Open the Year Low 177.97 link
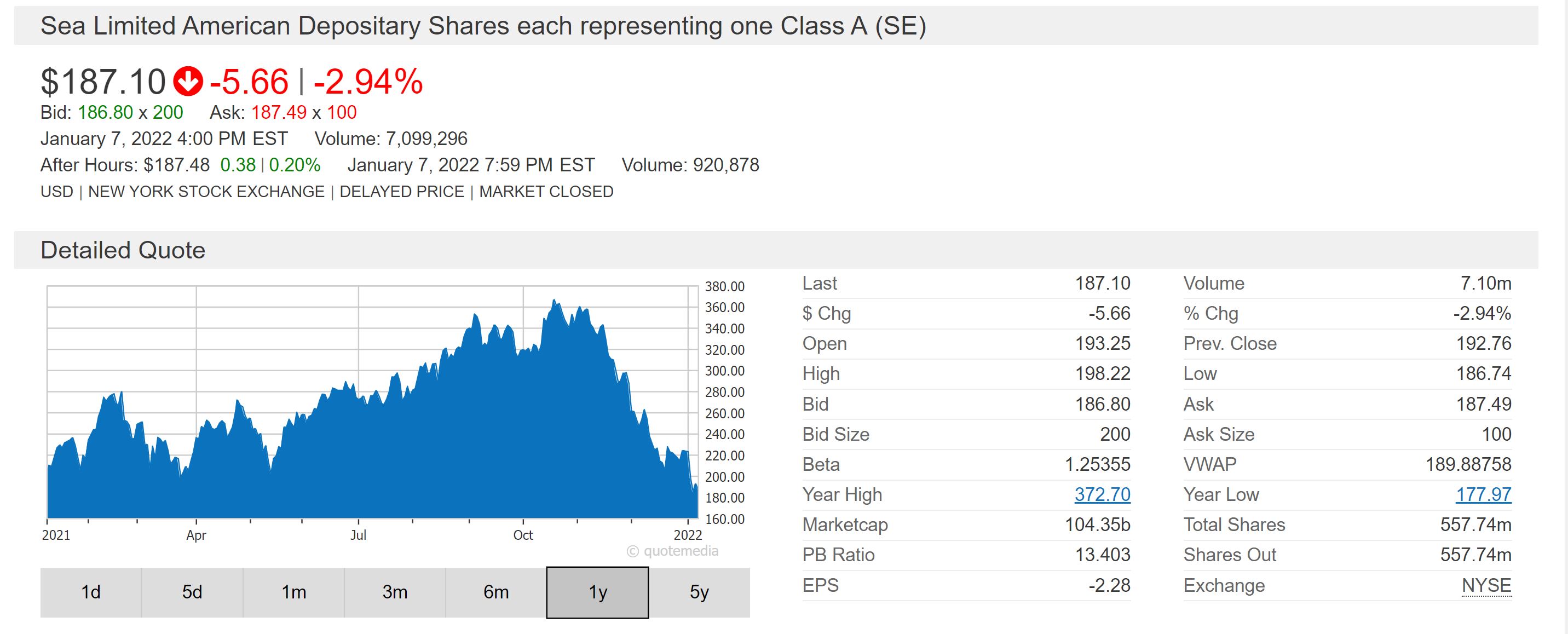1568x634 pixels. click(x=1483, y=495)
